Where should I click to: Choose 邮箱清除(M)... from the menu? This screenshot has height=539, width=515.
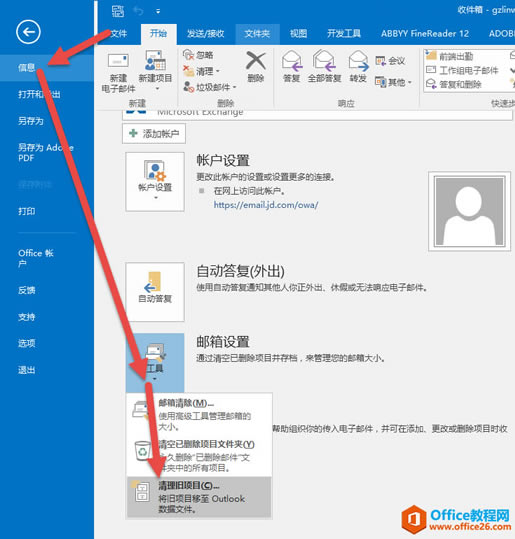199,414
